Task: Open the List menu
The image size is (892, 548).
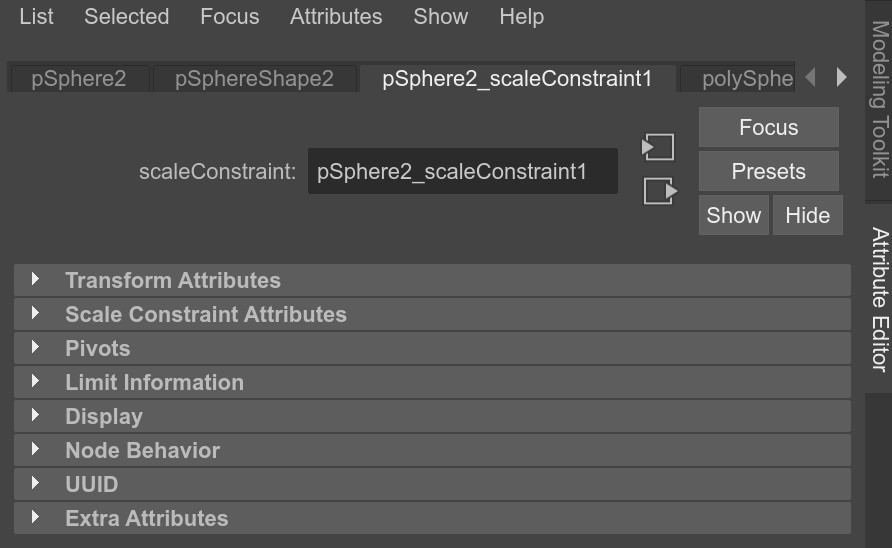Action: tap(36, 17)
